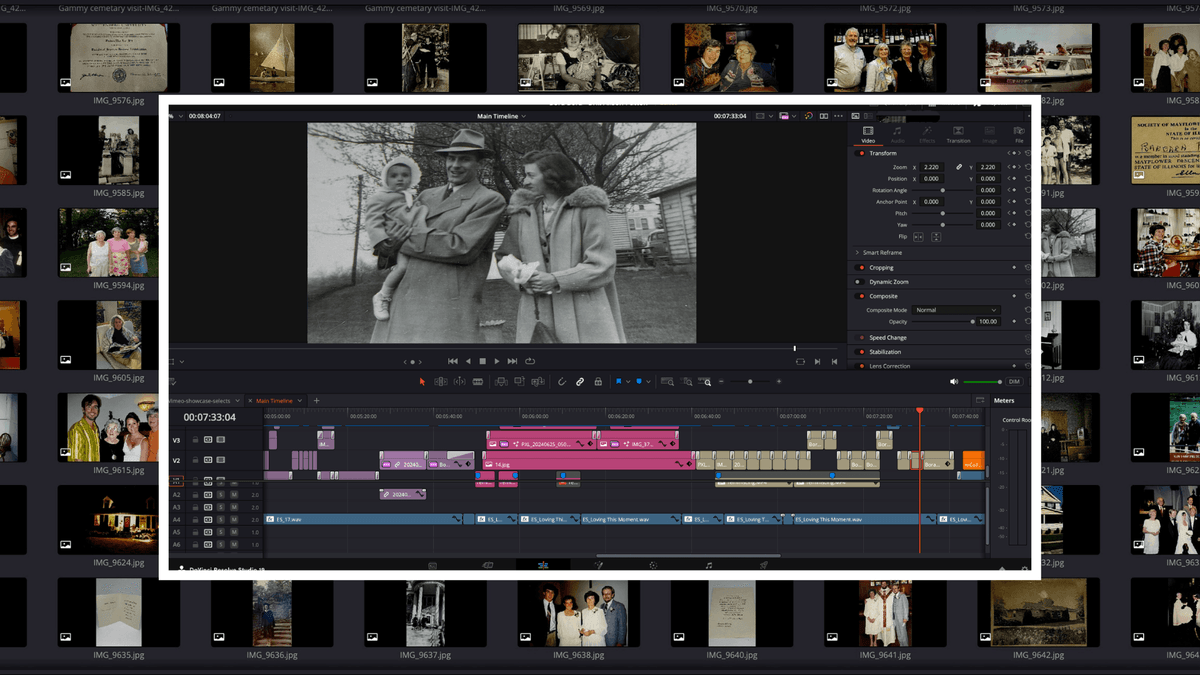Click the Custom Zoom icon
This screenshot has width=1200, height=675.
click(x=704, y=381)
